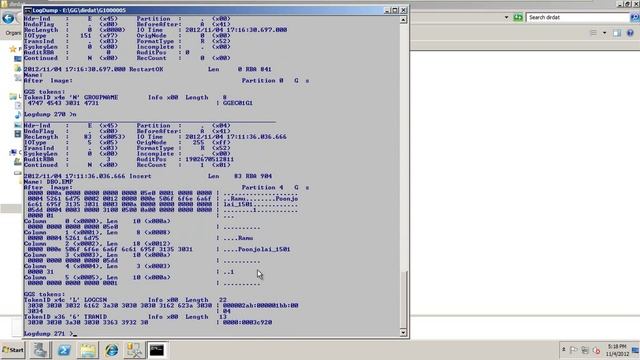Click inside the Search dirdat field
Screen dimensions: 640x360
[x=578, y=17]
